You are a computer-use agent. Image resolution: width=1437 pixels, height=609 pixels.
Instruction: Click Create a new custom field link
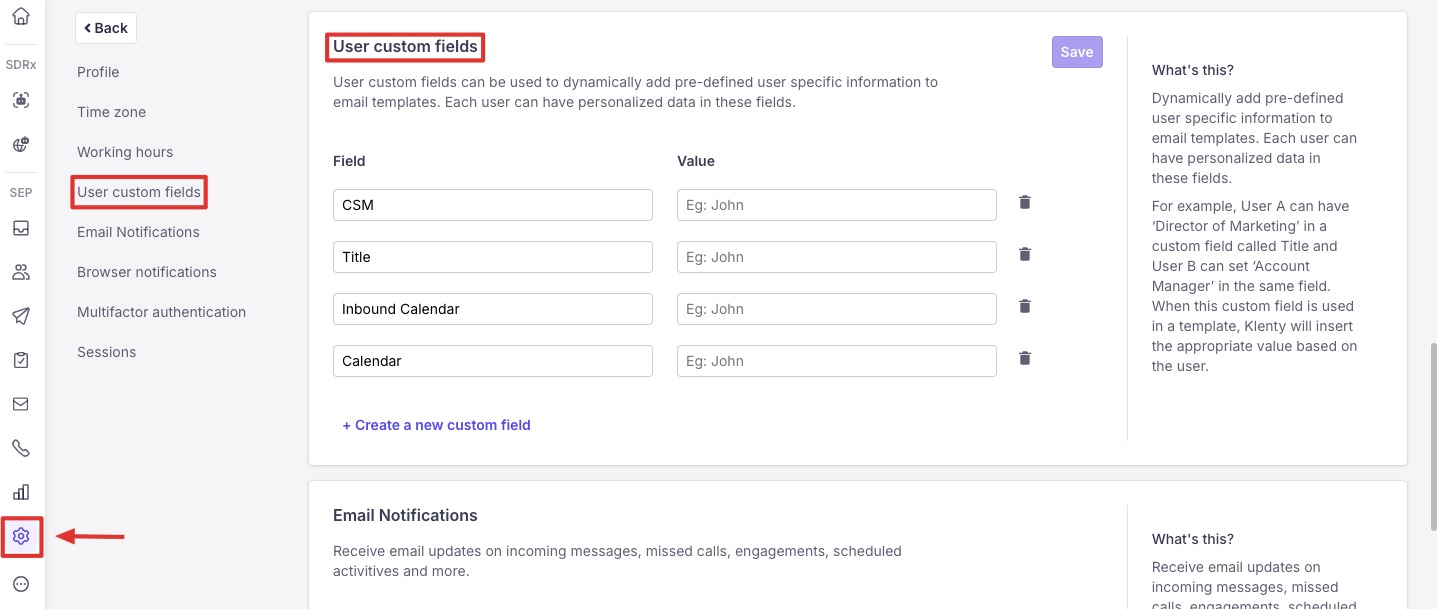tap(436, 425)
